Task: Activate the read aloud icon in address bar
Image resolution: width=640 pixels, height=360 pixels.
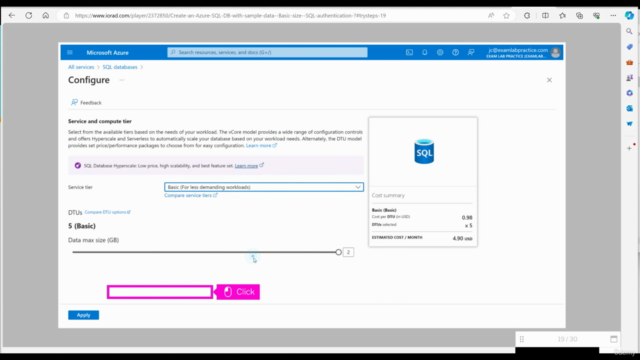Action: (491, 16)
